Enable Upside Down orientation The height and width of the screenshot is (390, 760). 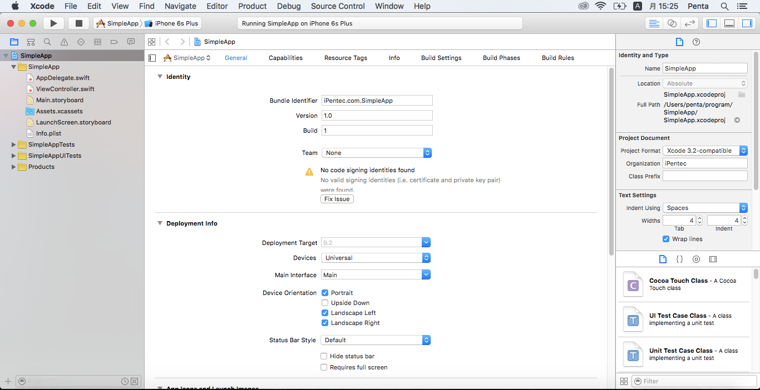click(325, 303)
